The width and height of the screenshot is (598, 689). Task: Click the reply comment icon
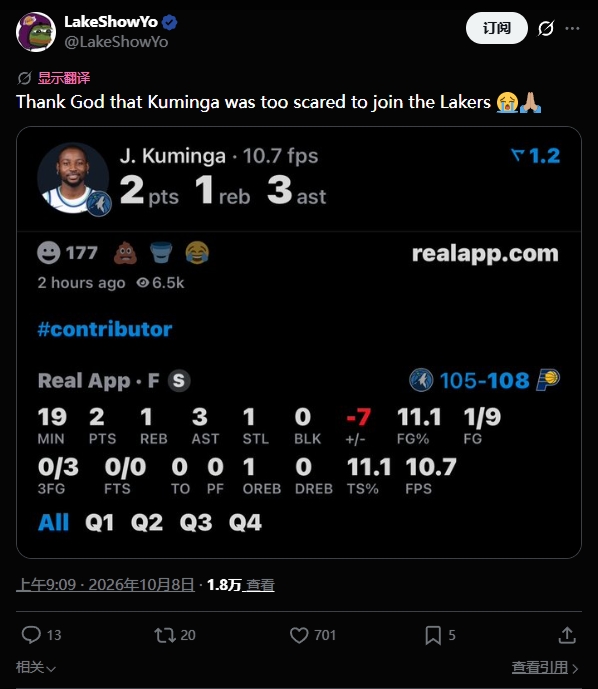point(31,635)
